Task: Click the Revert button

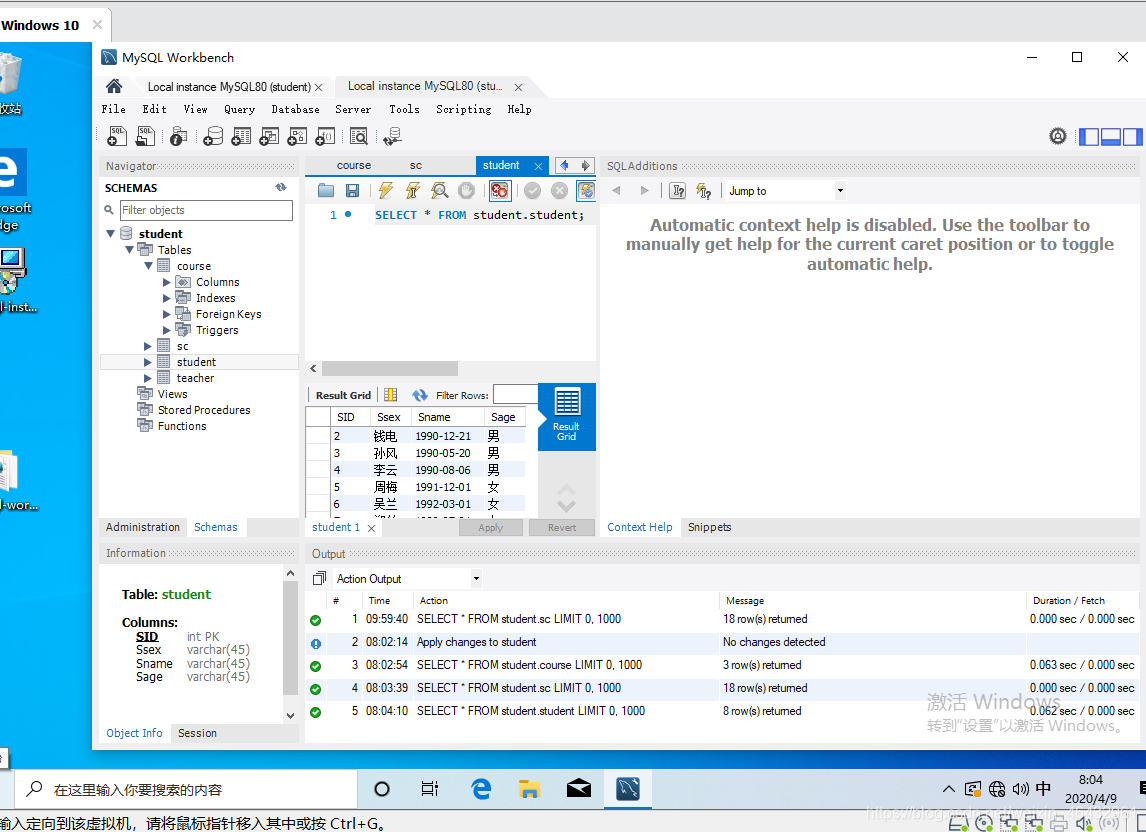Action: [561, 528]
